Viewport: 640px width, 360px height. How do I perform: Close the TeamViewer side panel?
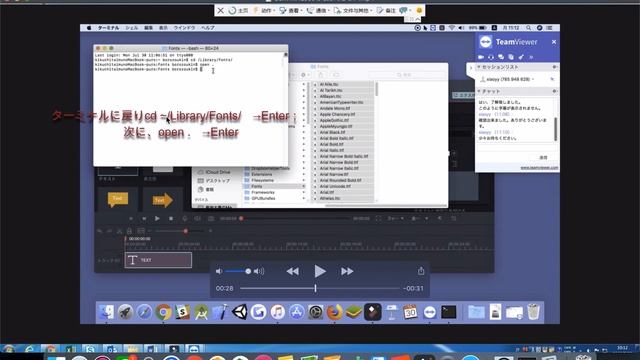pos(554,42)
